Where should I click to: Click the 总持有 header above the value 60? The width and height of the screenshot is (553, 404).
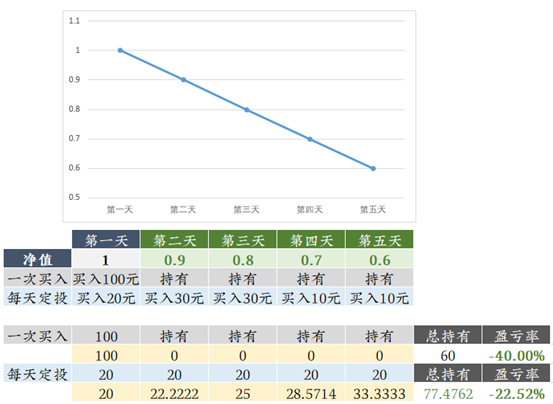(x=448, y=335)
